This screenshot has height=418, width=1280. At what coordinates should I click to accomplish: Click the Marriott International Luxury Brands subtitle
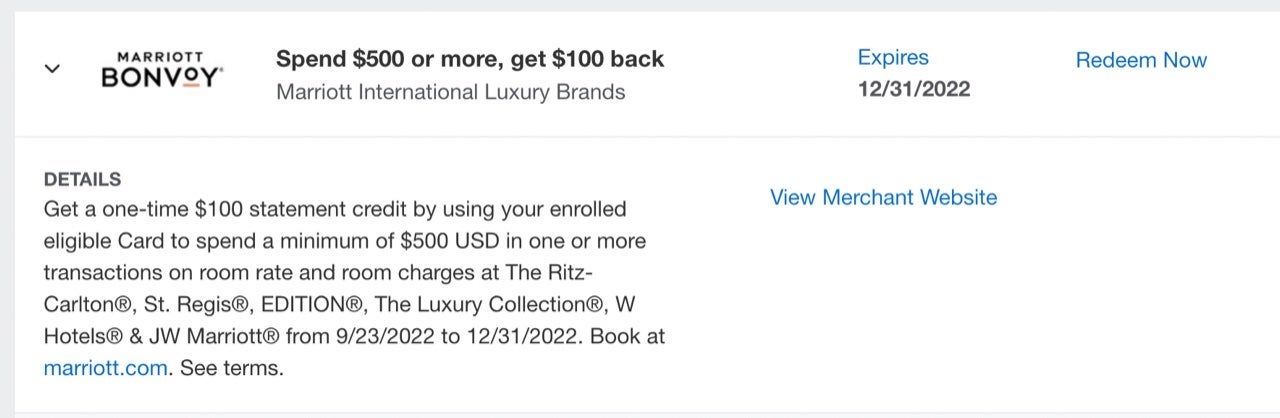(x=450, y=92)
